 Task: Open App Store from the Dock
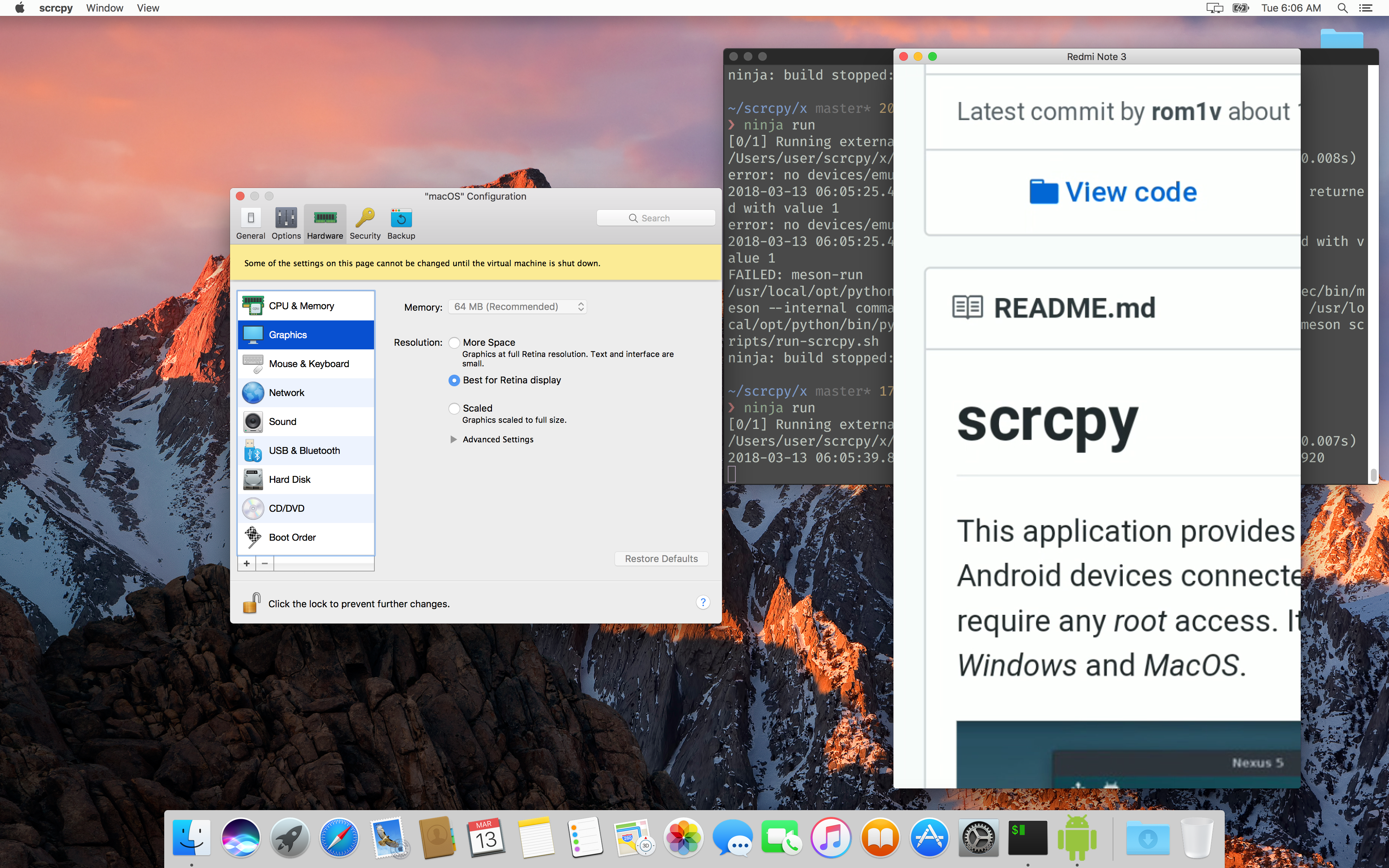[x=929, y=838]
